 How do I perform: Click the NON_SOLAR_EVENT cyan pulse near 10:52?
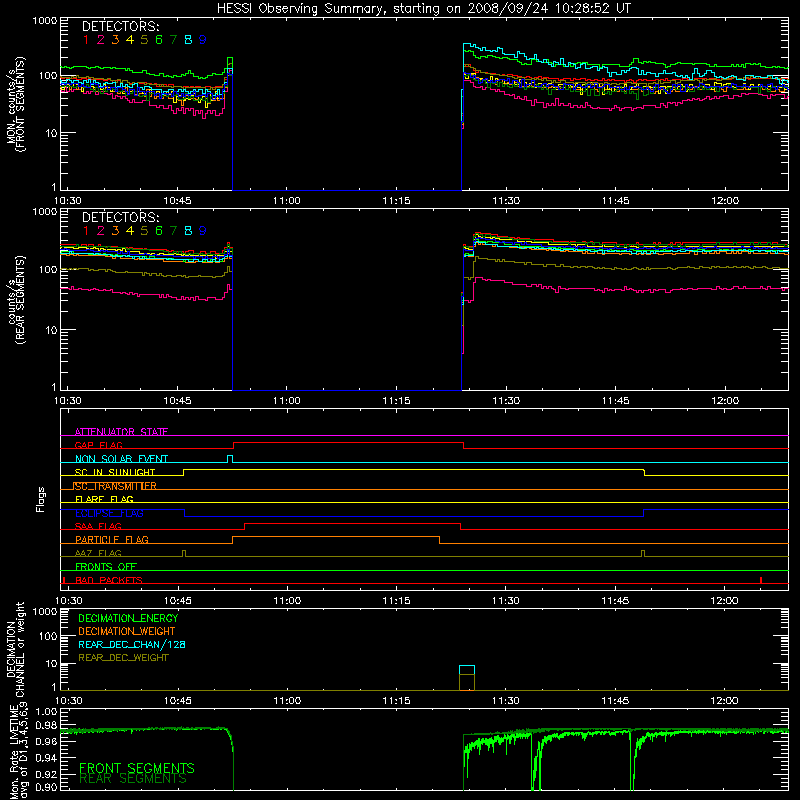230,459
